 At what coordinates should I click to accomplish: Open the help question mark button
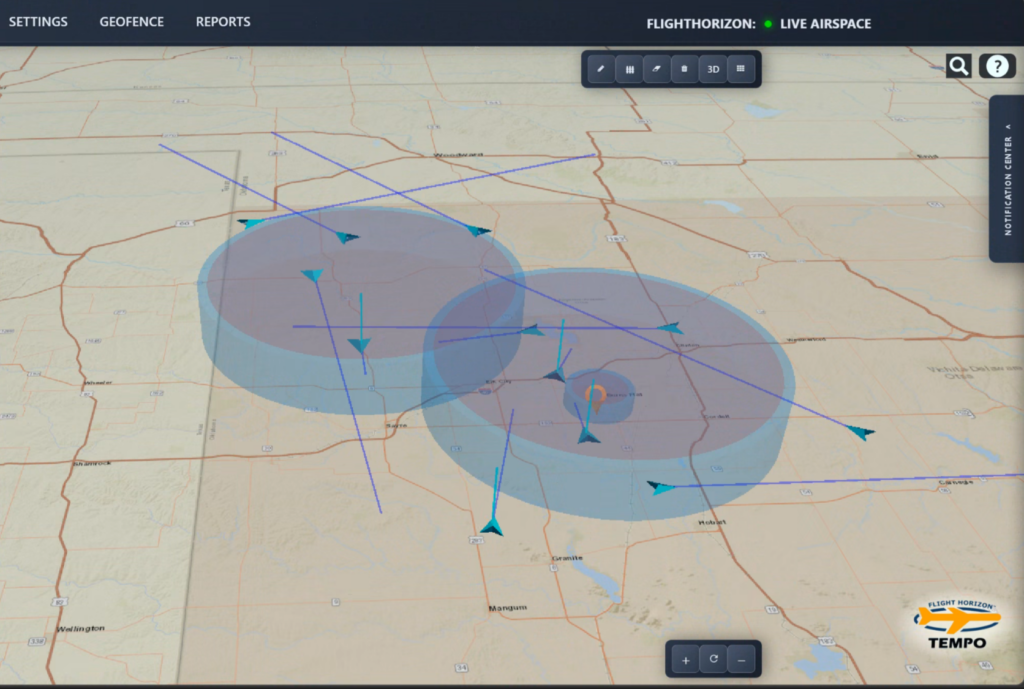(x=997, y=66)
